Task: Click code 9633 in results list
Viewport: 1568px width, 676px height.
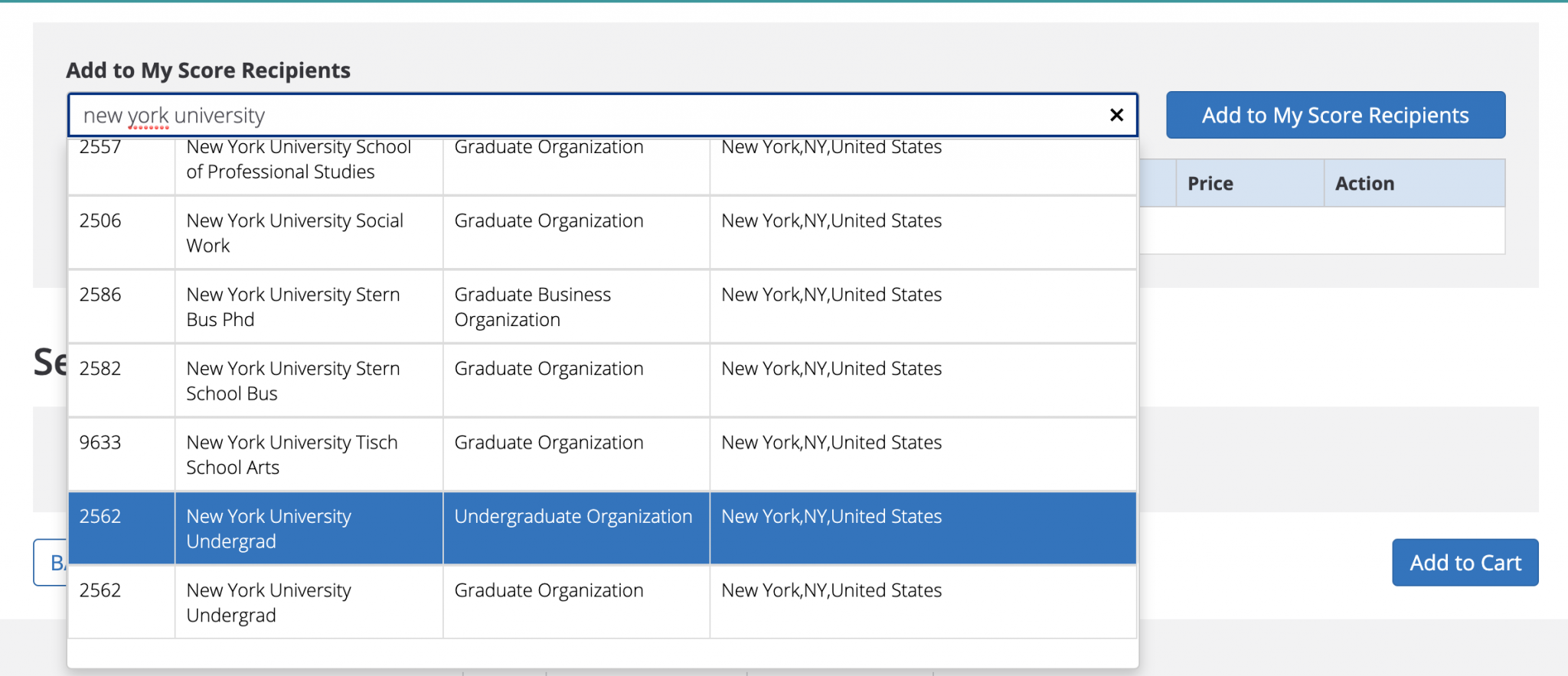Action: 100,443
